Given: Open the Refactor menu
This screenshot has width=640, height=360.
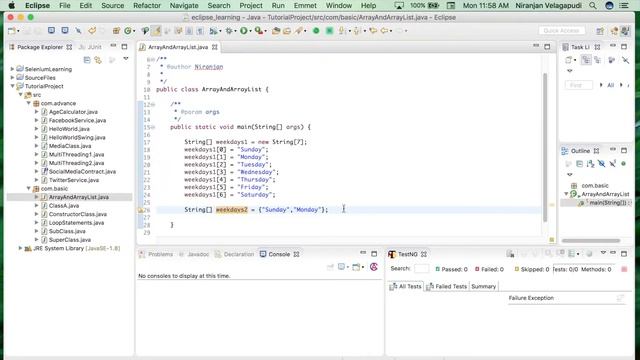Looking at the screenshot, I should pos(147,6).
